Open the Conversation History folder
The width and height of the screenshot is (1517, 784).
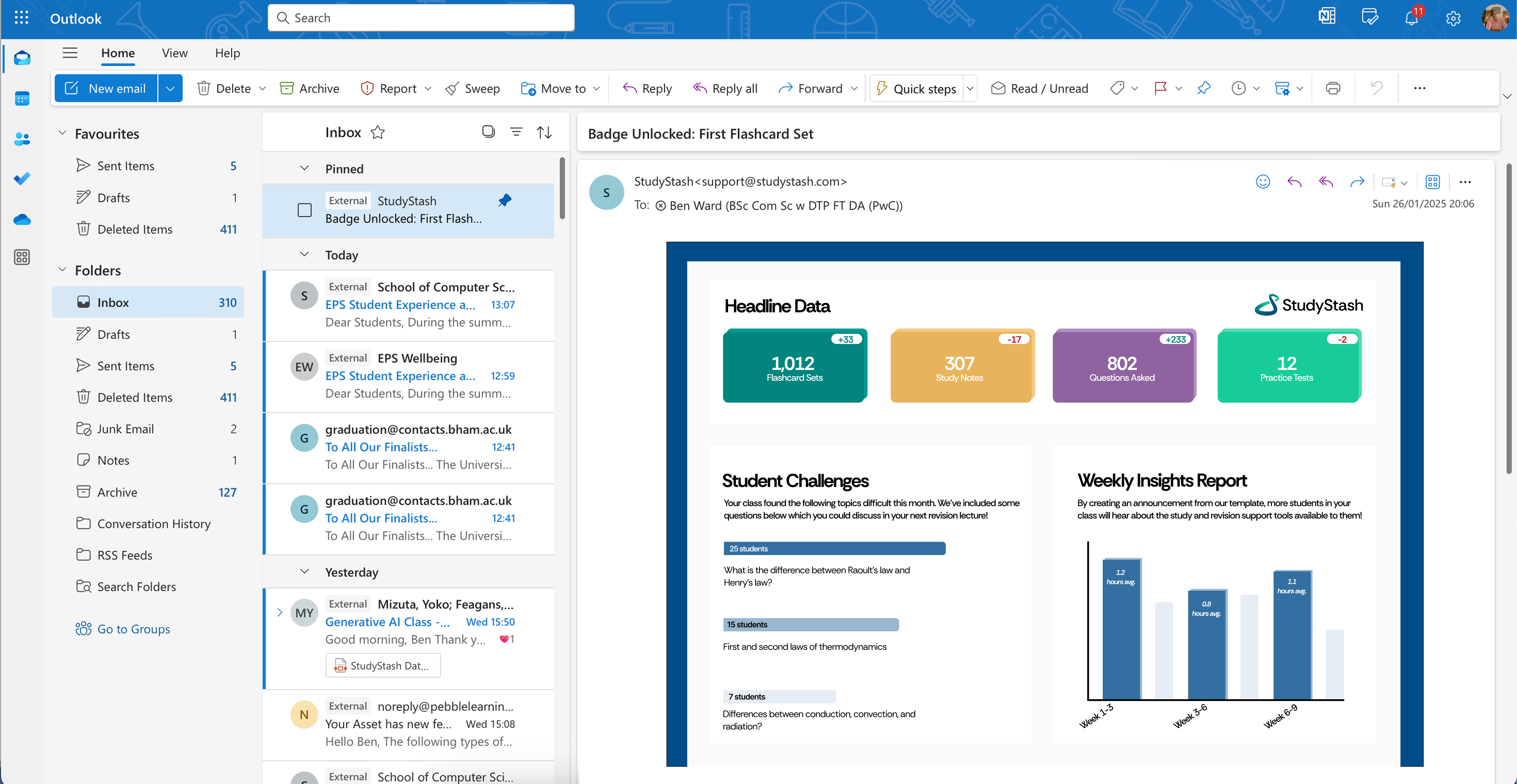pos(148,523)
